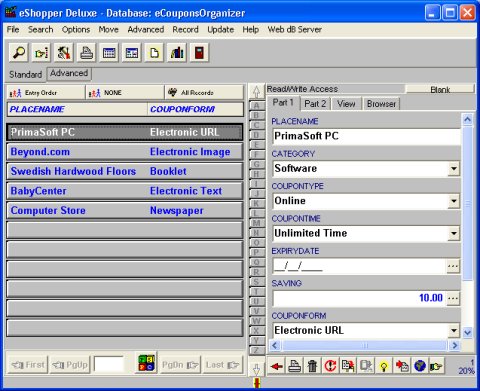Open the Search menu
Screen dimensions: 480x391
[40, 30]
